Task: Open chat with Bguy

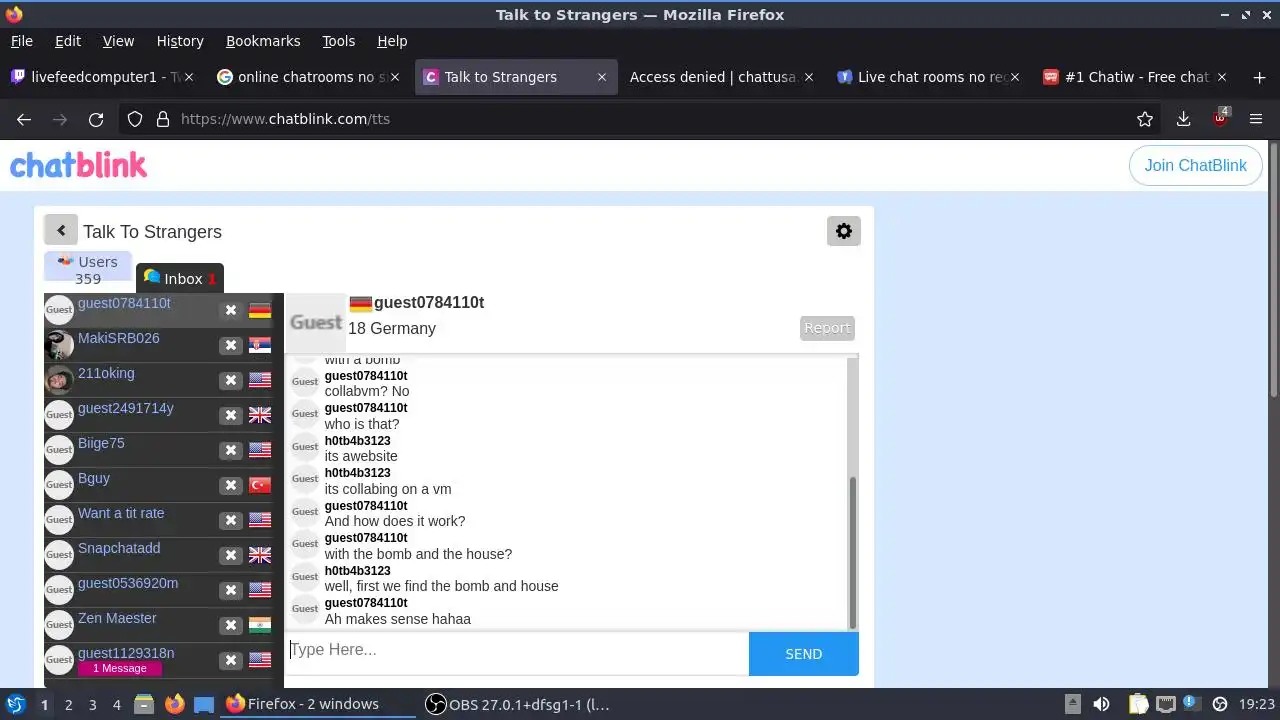Action: (x=94, y=478)
